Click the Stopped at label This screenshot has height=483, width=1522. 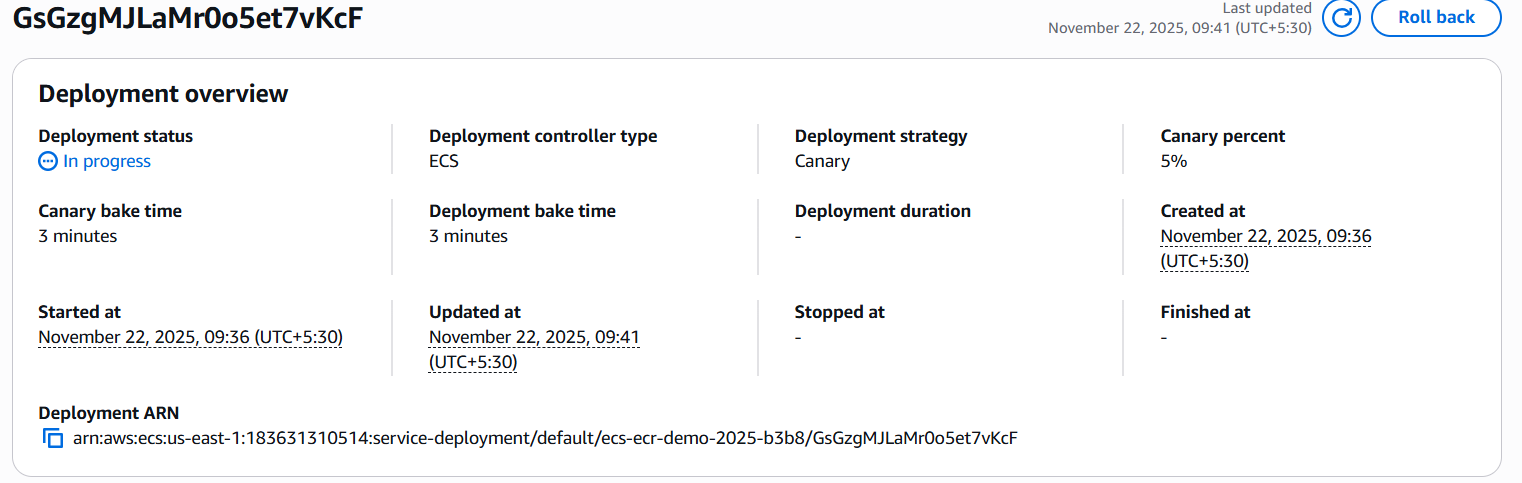tap(839, 312)
